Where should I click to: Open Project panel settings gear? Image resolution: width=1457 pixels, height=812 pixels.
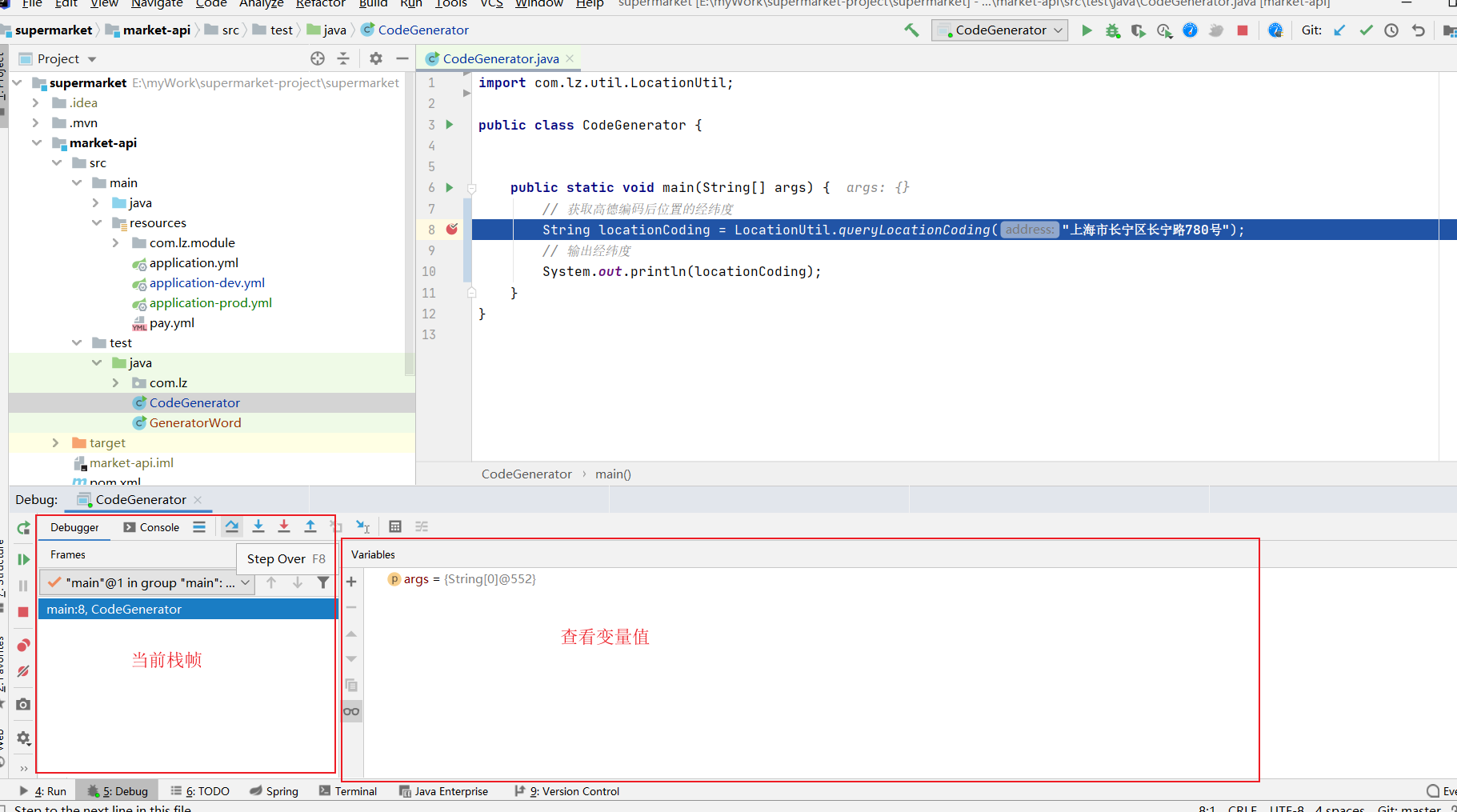[x=376, y=58]
